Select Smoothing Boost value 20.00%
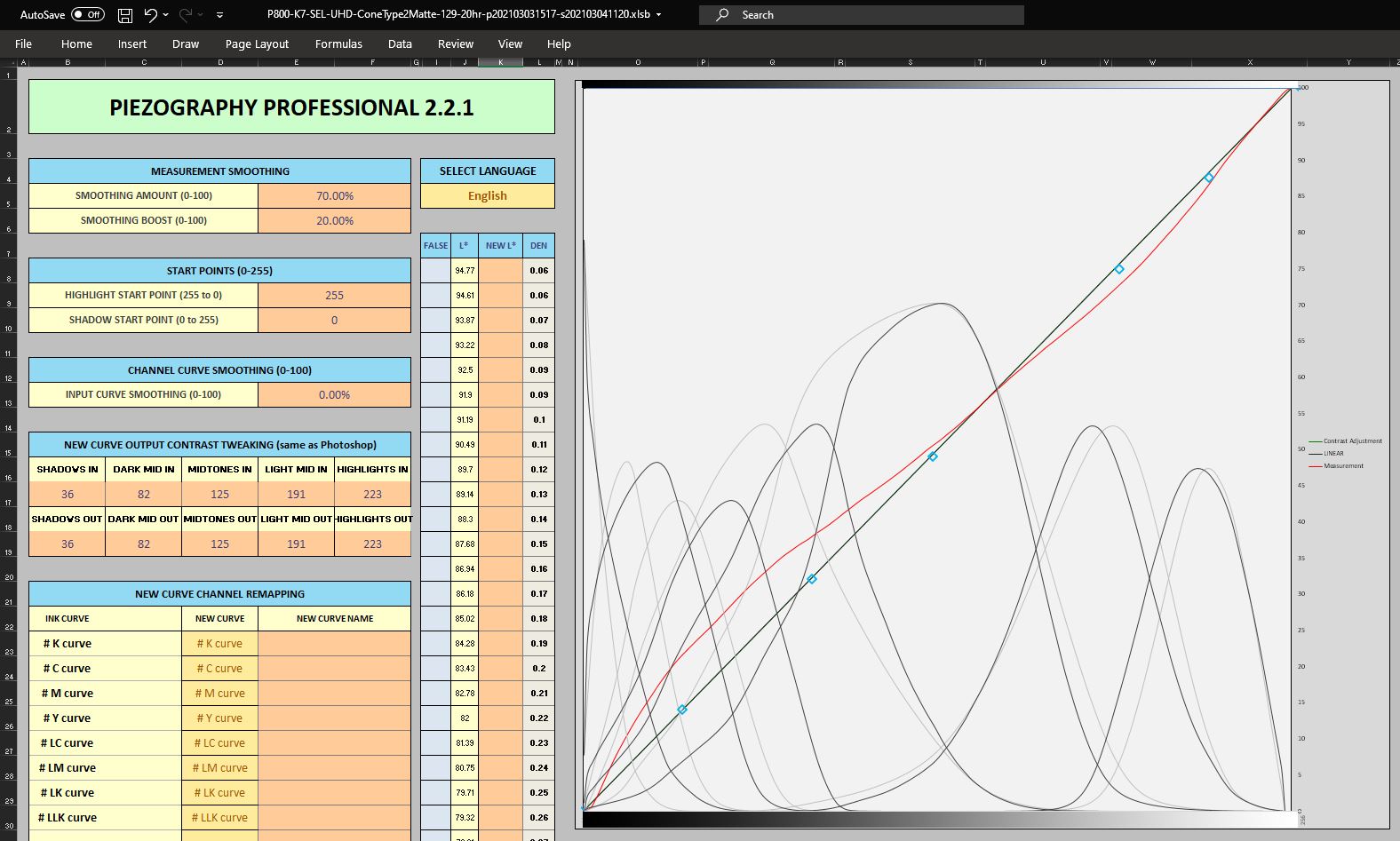1400x841 pixels. (x=335, y=221)
